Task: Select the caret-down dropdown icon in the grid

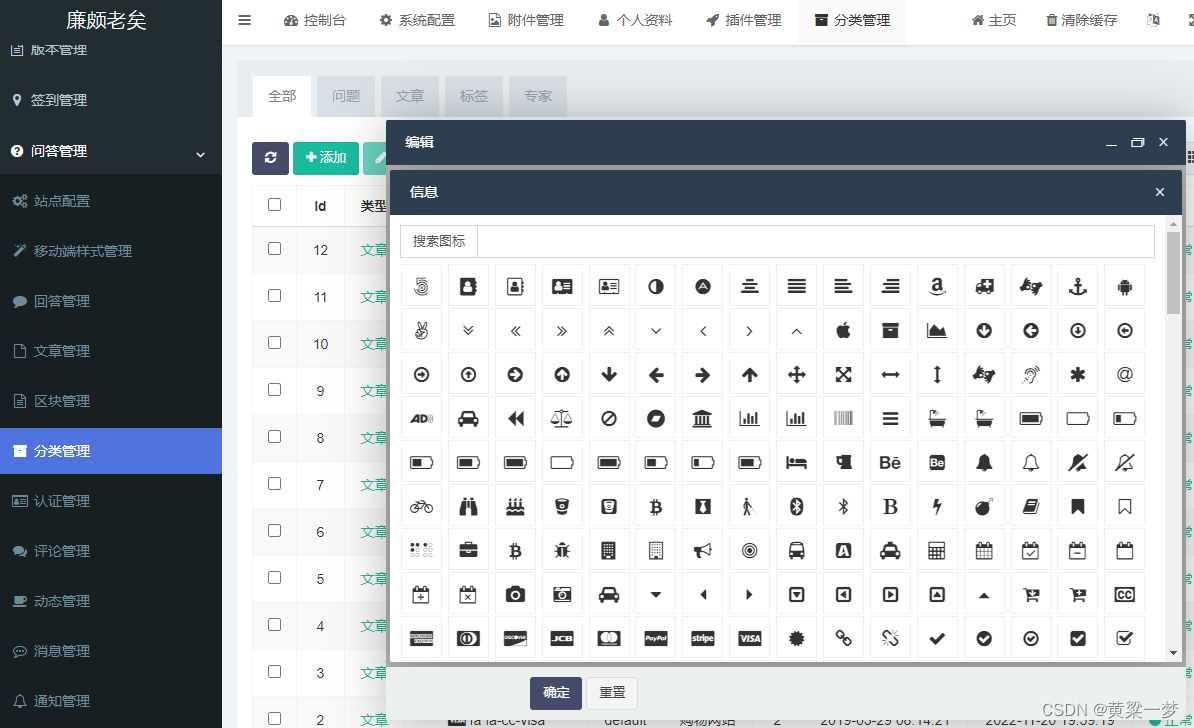Action: [x=655, y=593]
